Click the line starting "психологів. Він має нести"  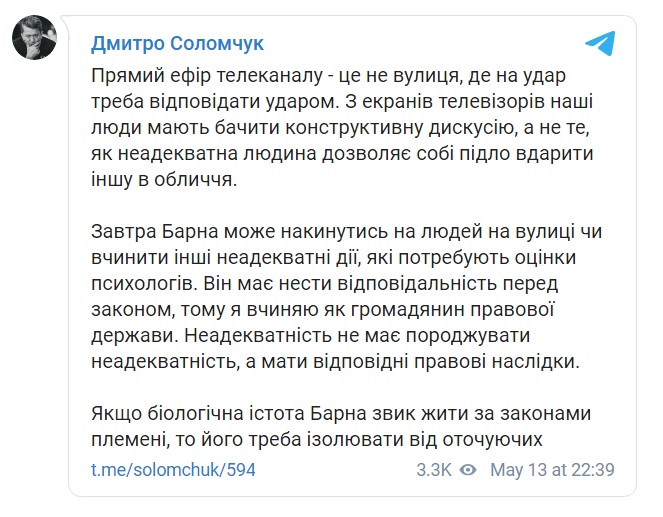pos(325,284)
